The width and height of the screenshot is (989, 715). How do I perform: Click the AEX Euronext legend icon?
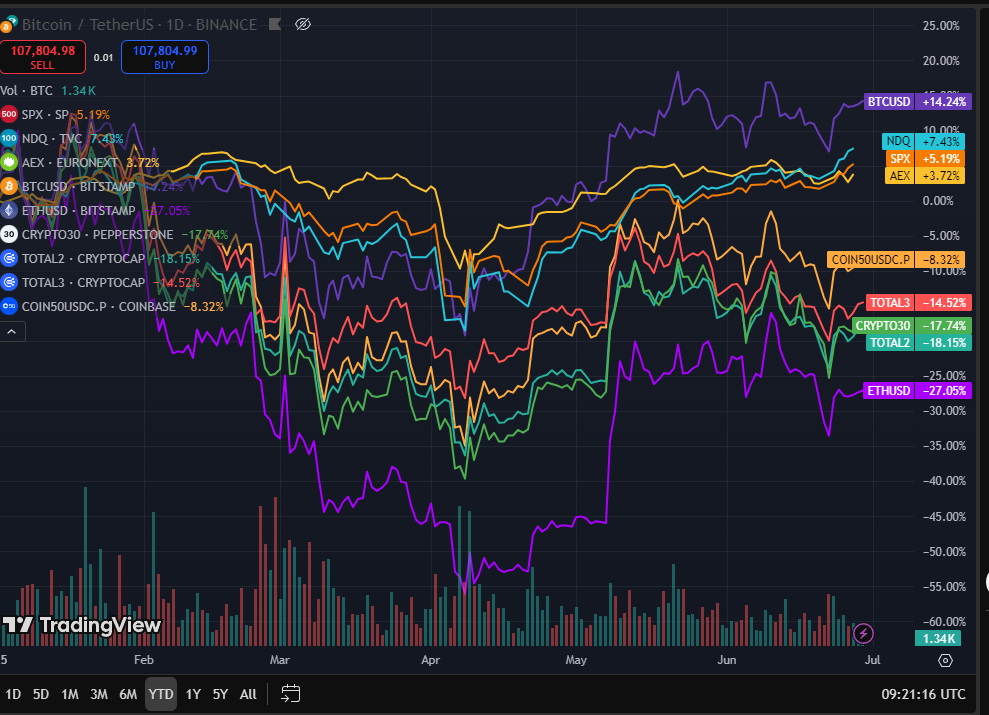click(9, 163)
